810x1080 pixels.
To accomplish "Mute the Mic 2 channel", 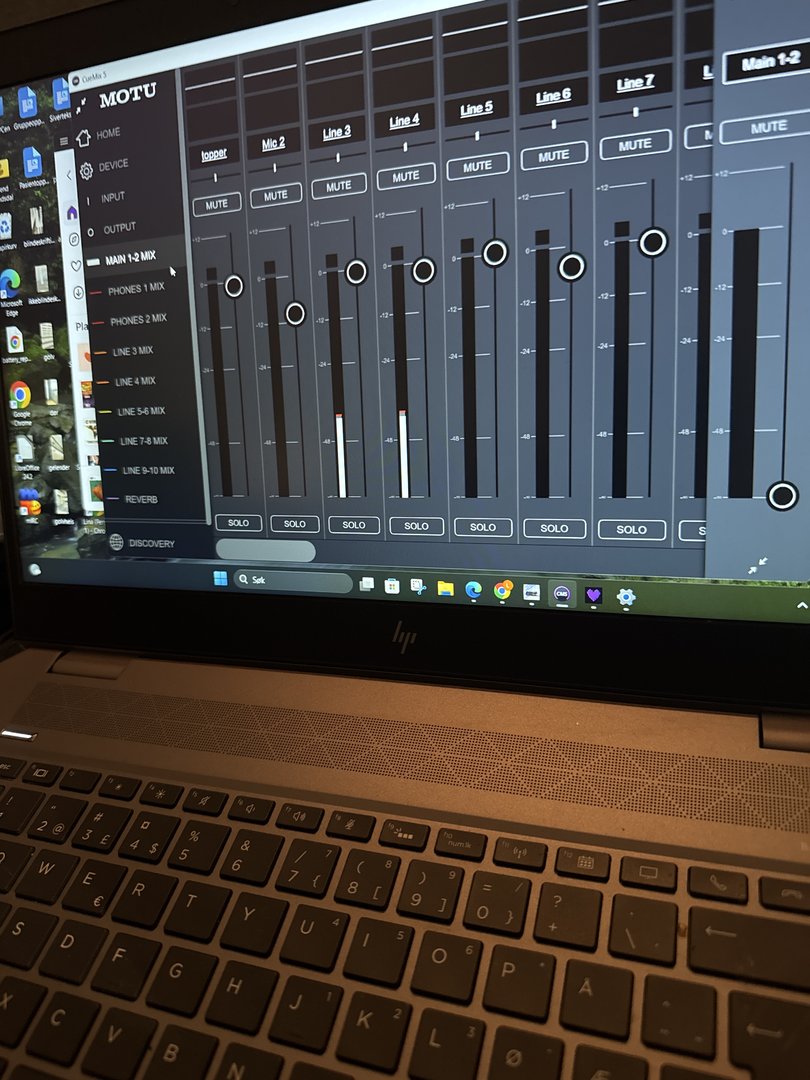I will click(x=276, y=196).
